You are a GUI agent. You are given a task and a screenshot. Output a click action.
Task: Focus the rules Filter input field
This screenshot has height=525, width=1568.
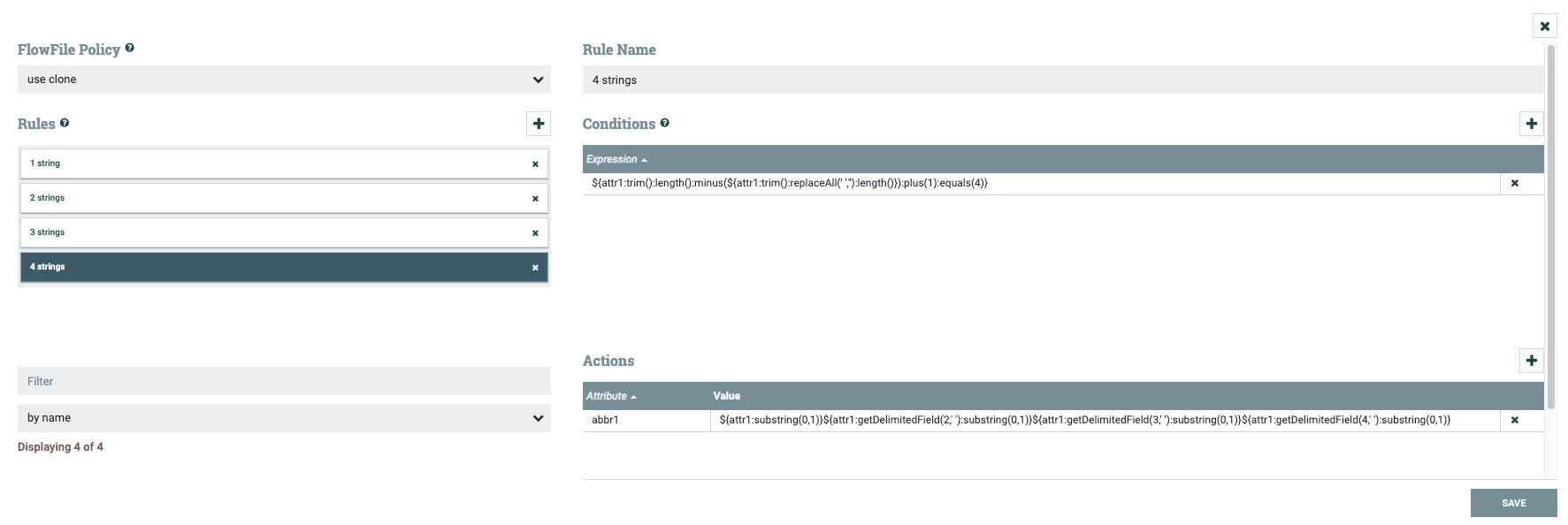tap(284, 381)
